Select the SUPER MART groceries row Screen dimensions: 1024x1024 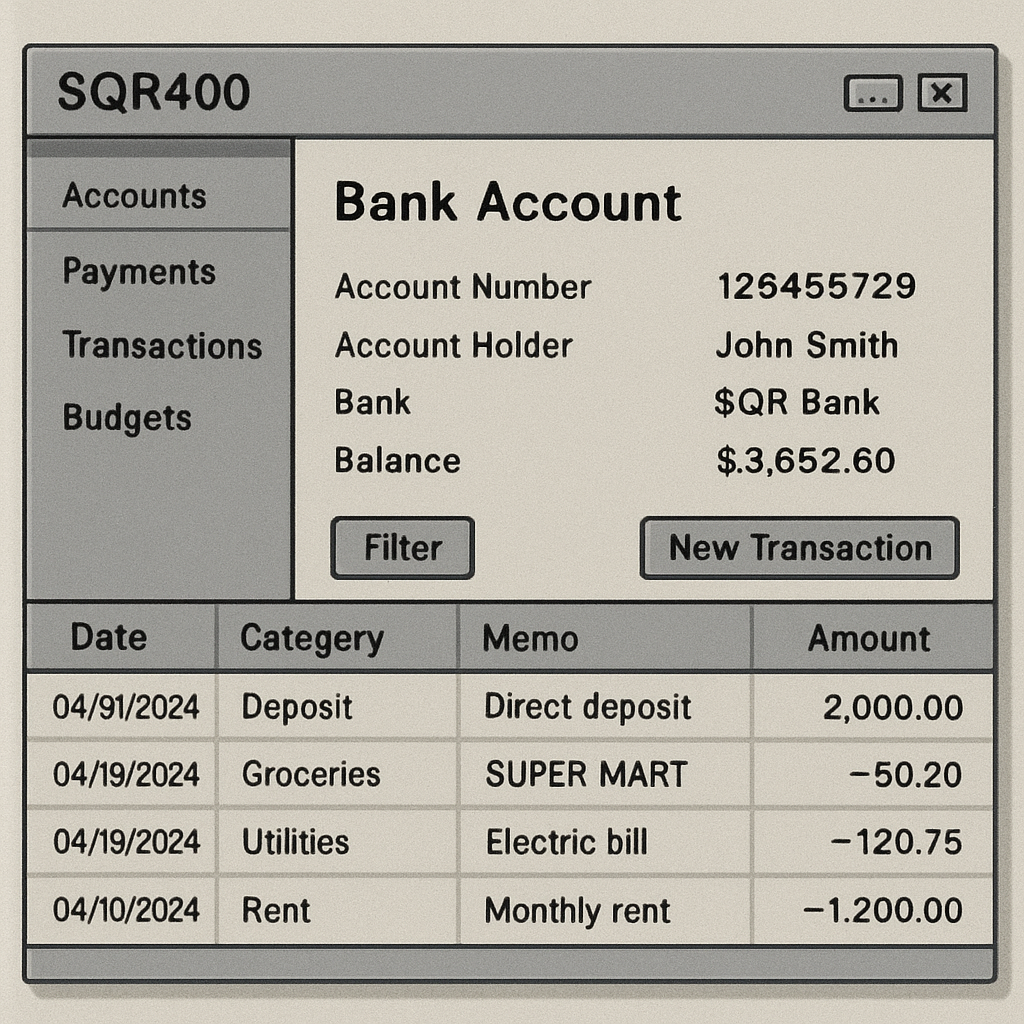(x=586, y=775)
